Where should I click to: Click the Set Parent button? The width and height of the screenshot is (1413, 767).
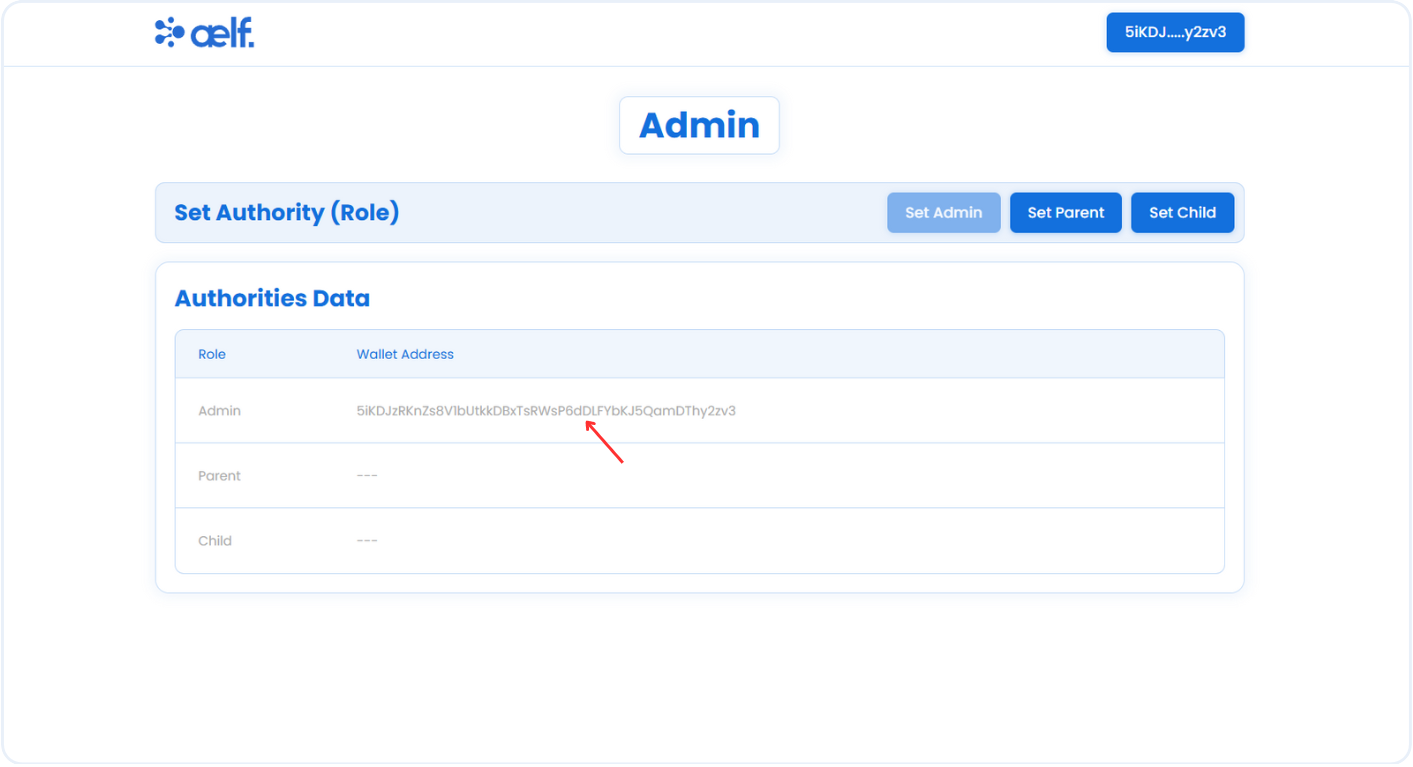coord(1066,212)
